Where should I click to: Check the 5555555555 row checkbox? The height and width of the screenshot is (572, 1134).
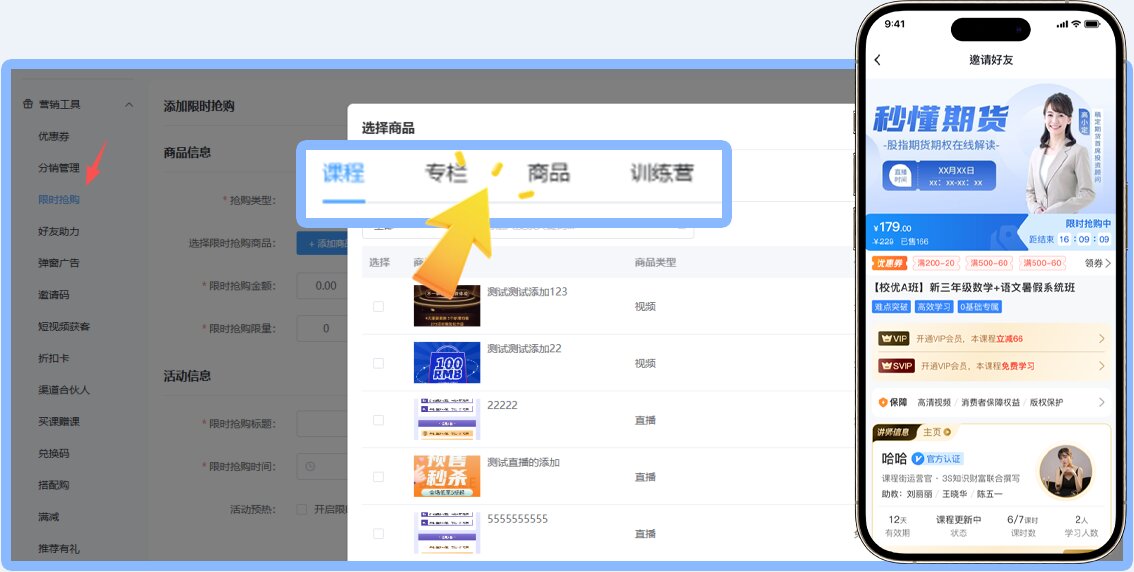378,534
